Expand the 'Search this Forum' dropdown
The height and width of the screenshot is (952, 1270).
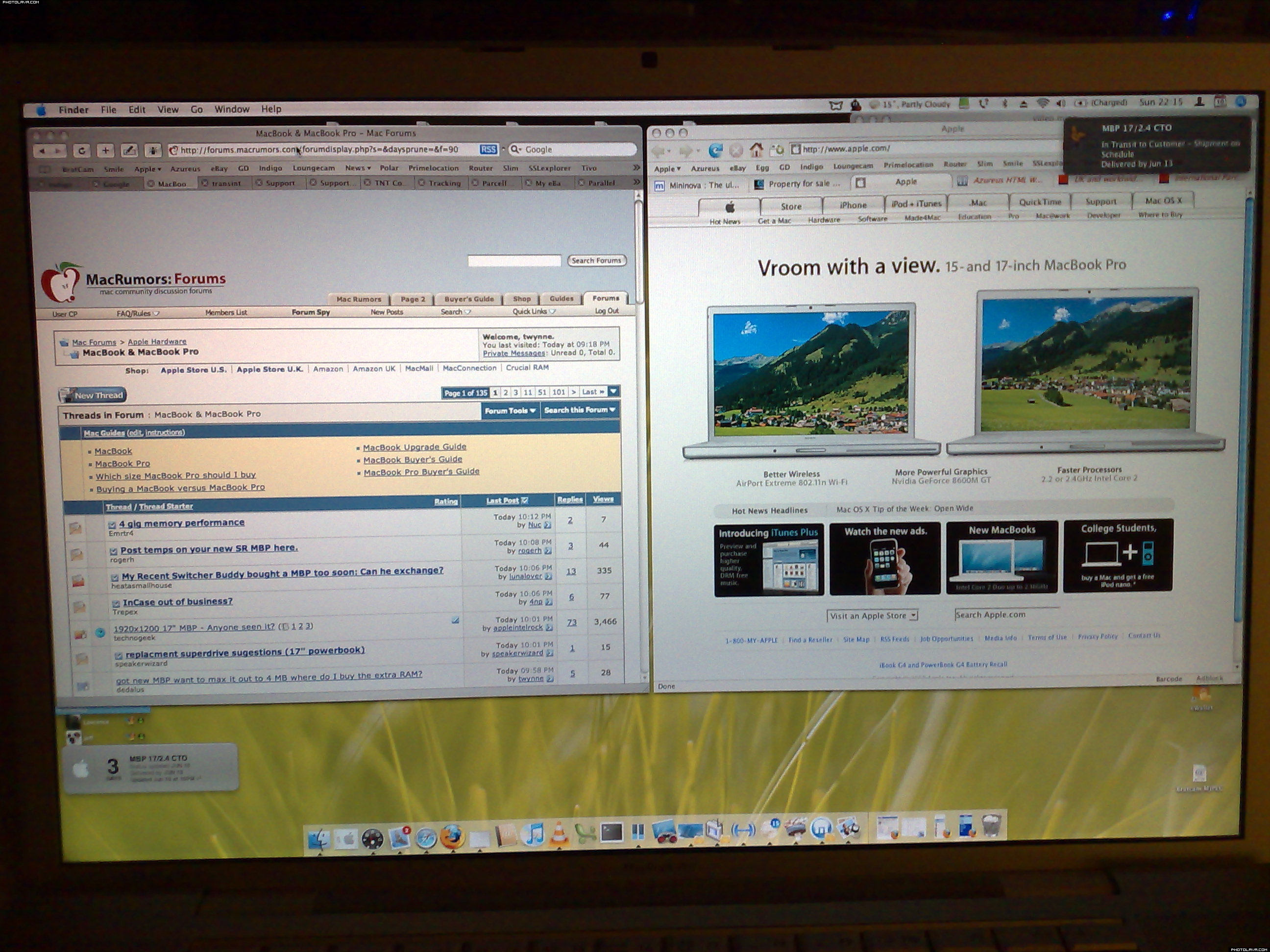[x=579, y=410]
